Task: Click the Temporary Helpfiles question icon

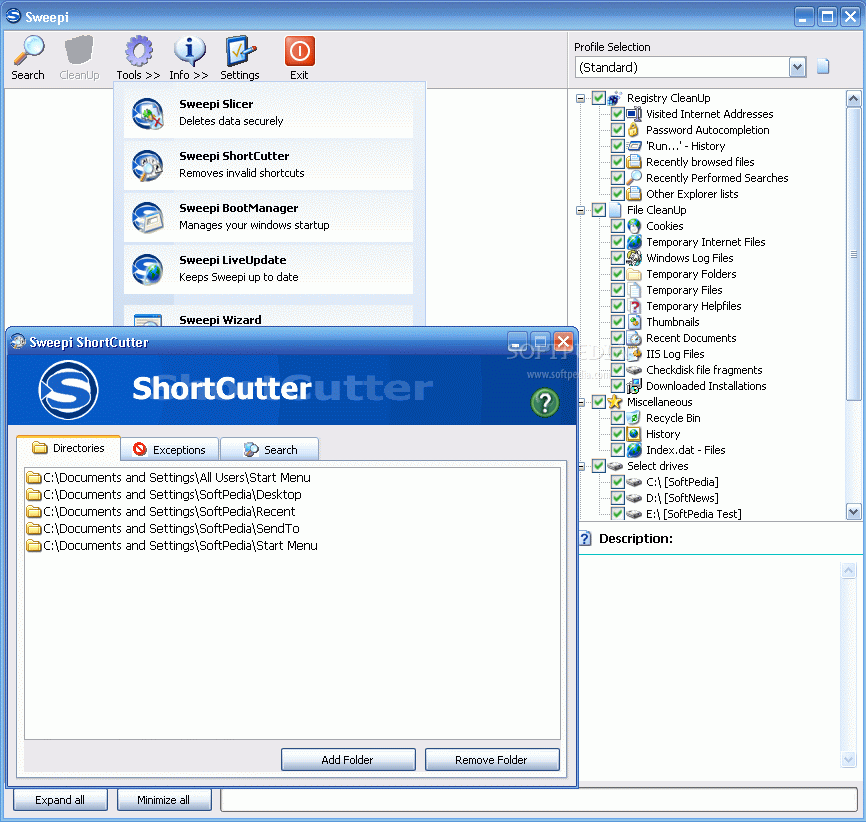Action: pos(635,307)
